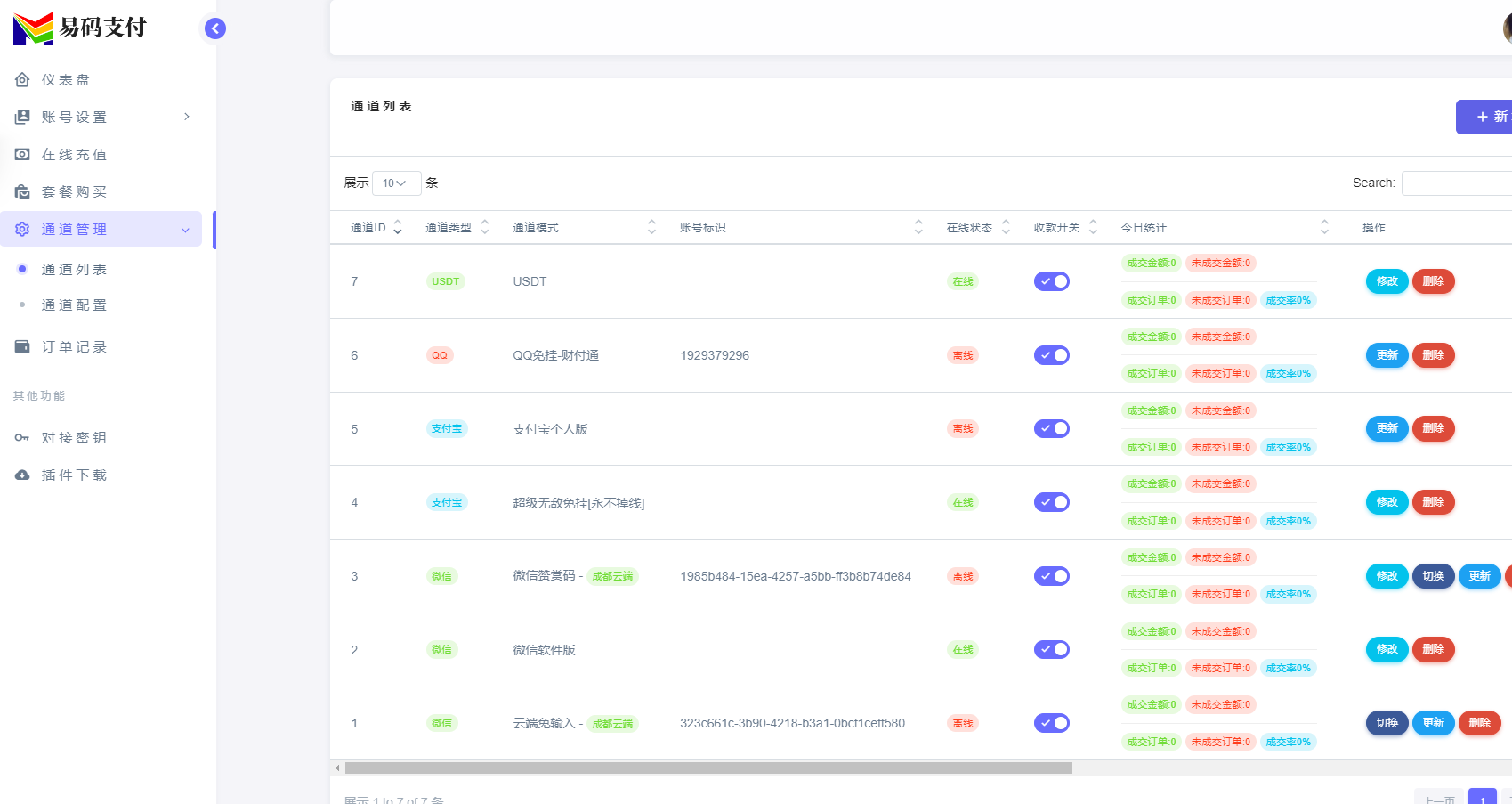The height and width of the screenshot is (804, 1512).
Task: Collapse sidebar with the round arrow button
Action: click(x=214, y=28)
